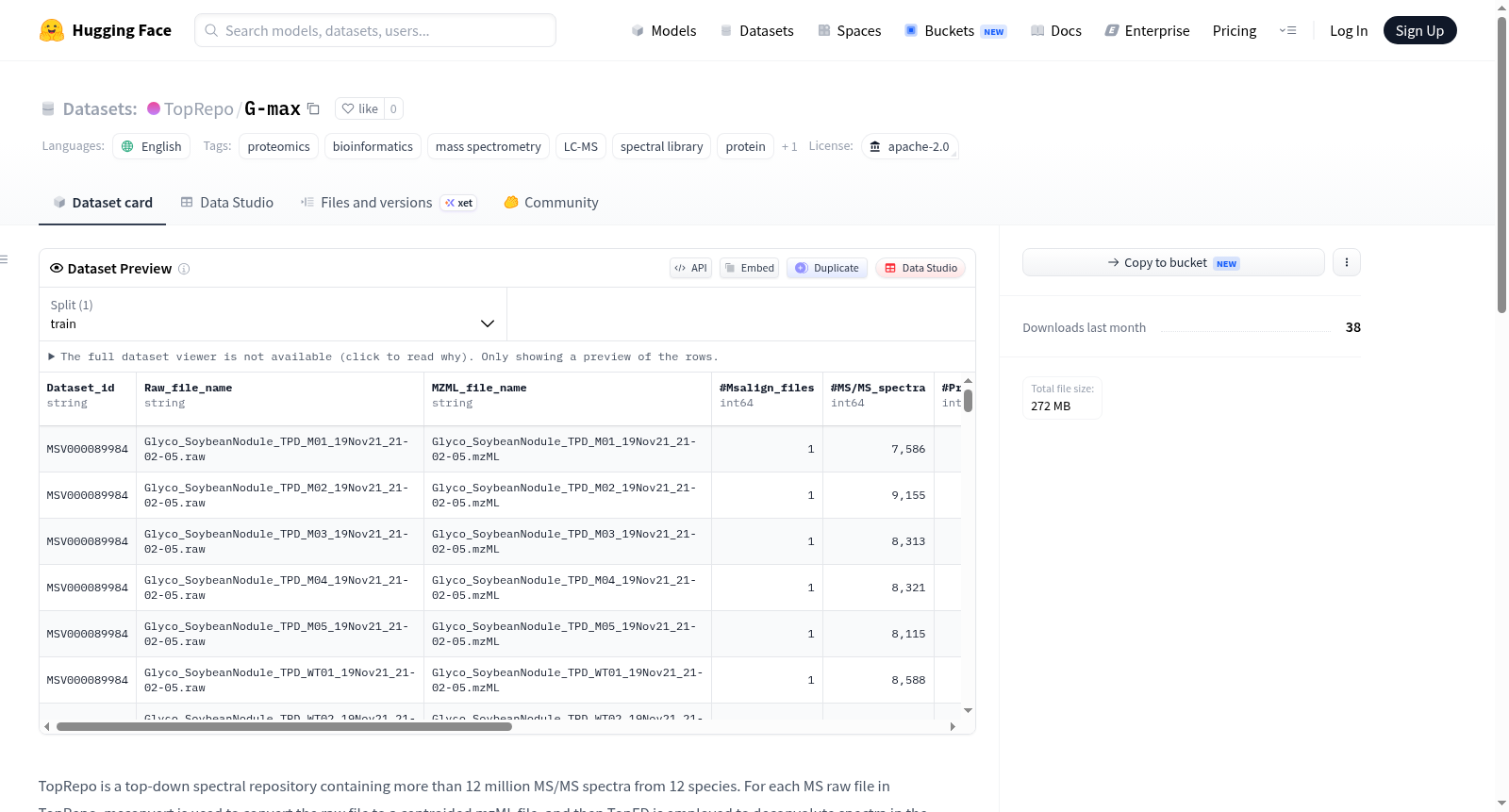Click the spectra value 9,155
1509x812 pixels.
[x=908, y=495]
